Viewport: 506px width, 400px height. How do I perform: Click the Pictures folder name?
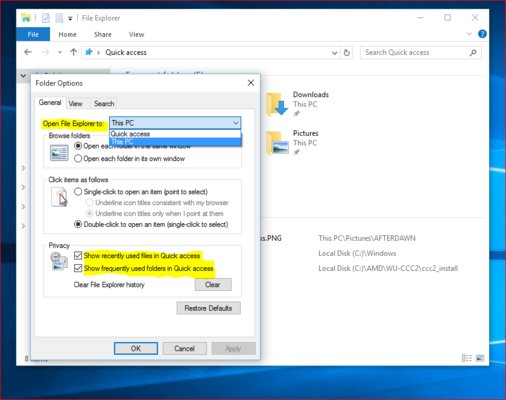(x=305, y=133)
